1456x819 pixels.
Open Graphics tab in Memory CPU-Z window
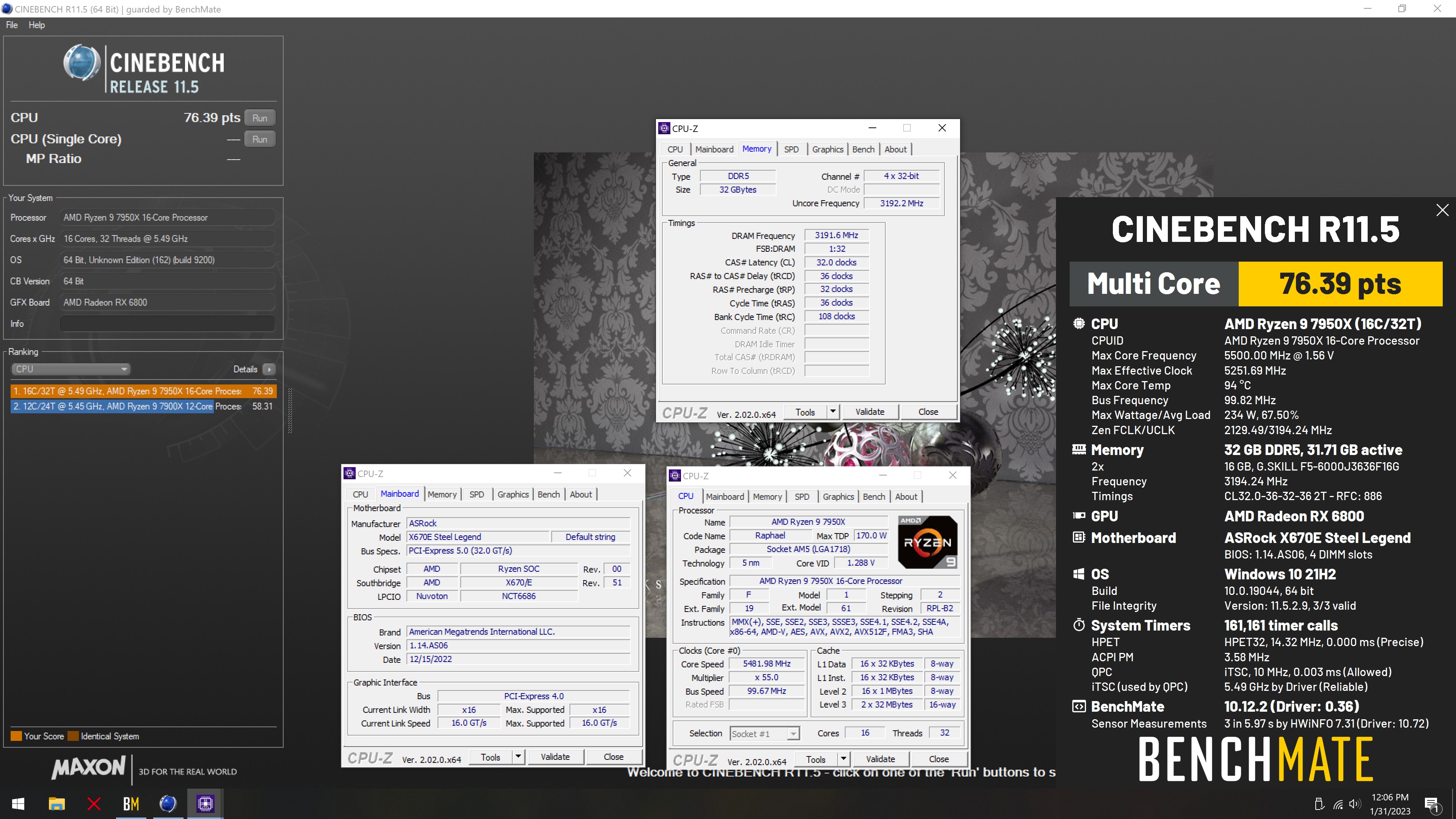point(827,149)
